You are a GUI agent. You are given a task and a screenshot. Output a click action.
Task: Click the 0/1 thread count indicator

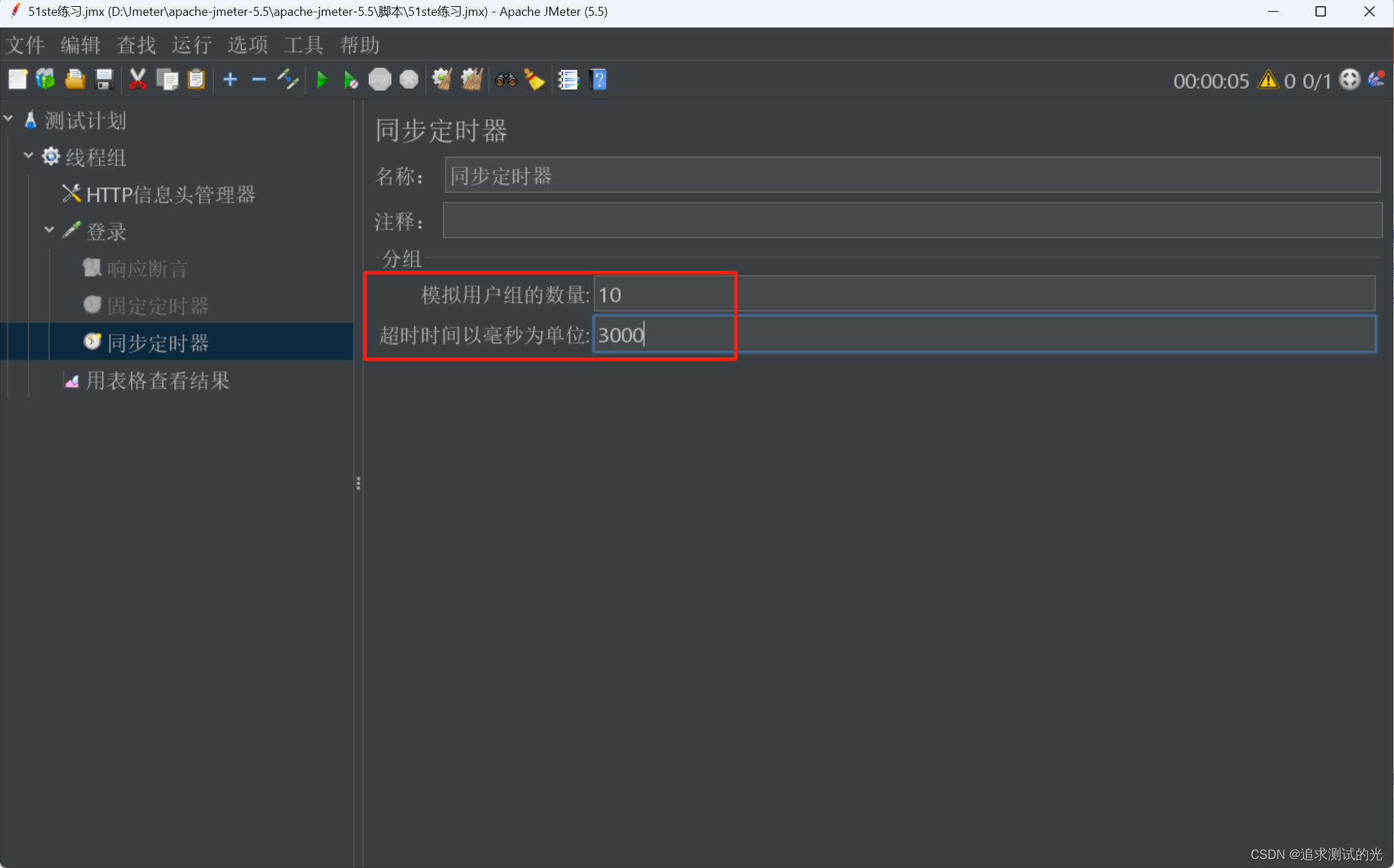1316,81
